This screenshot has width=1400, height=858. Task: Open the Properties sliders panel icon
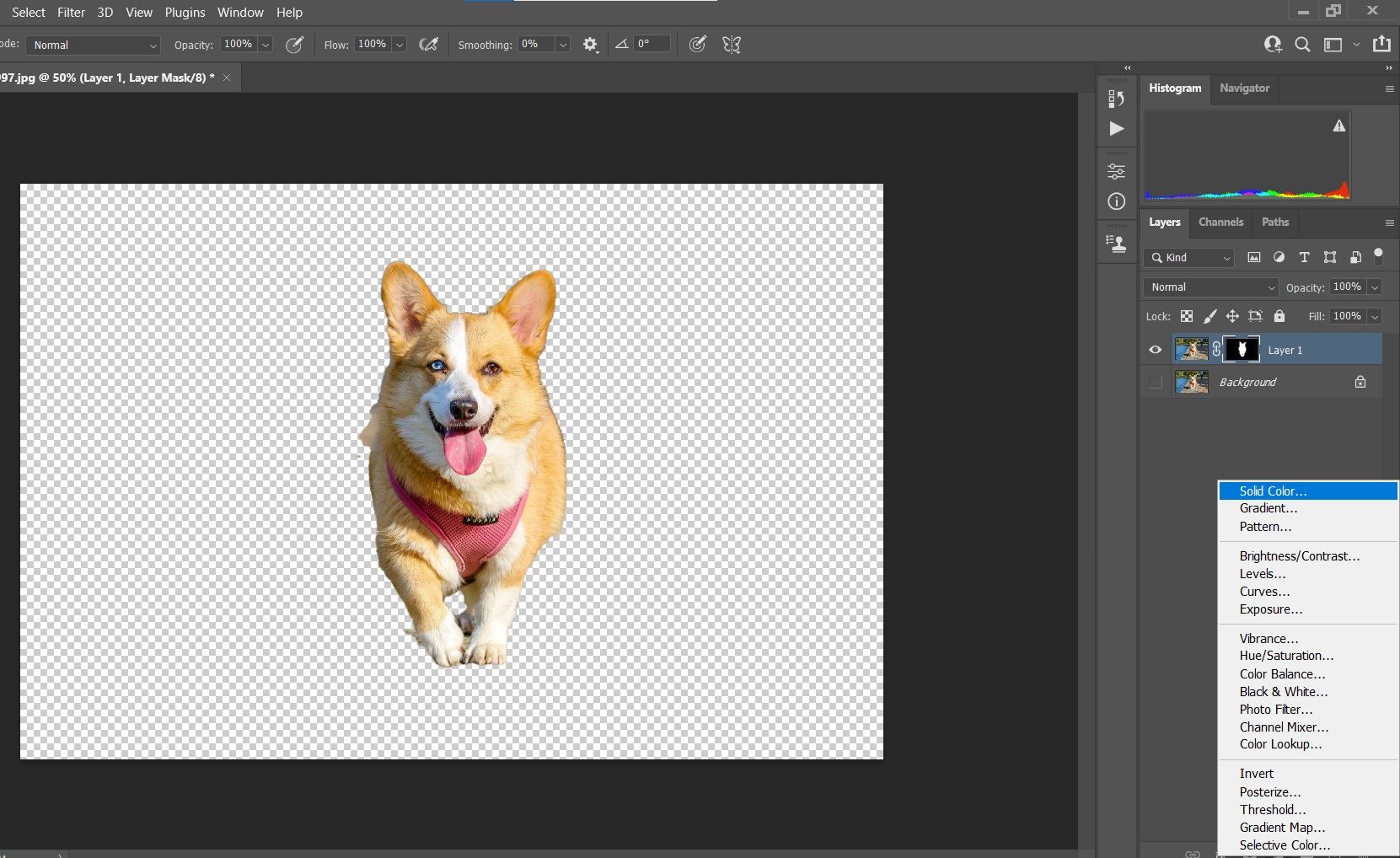coord(1116,171)
